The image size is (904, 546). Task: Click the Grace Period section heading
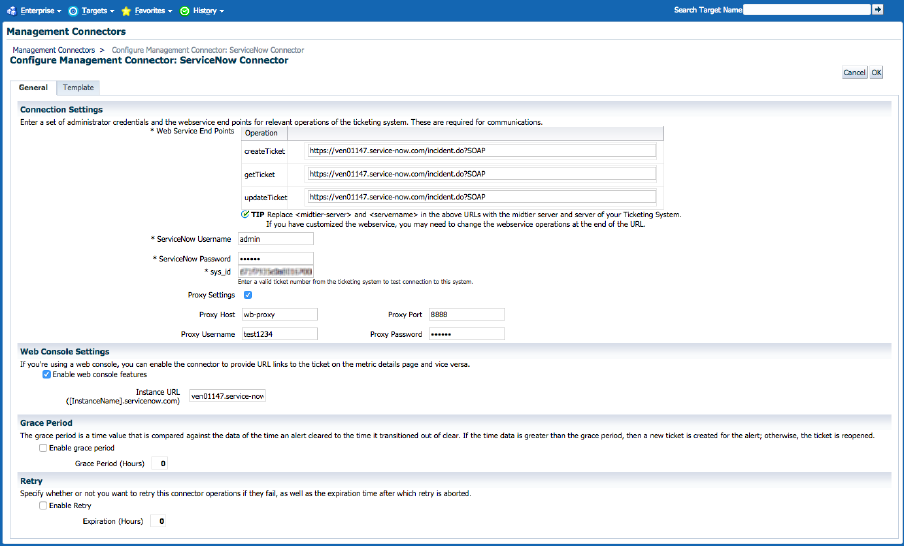tap(46, 423)
